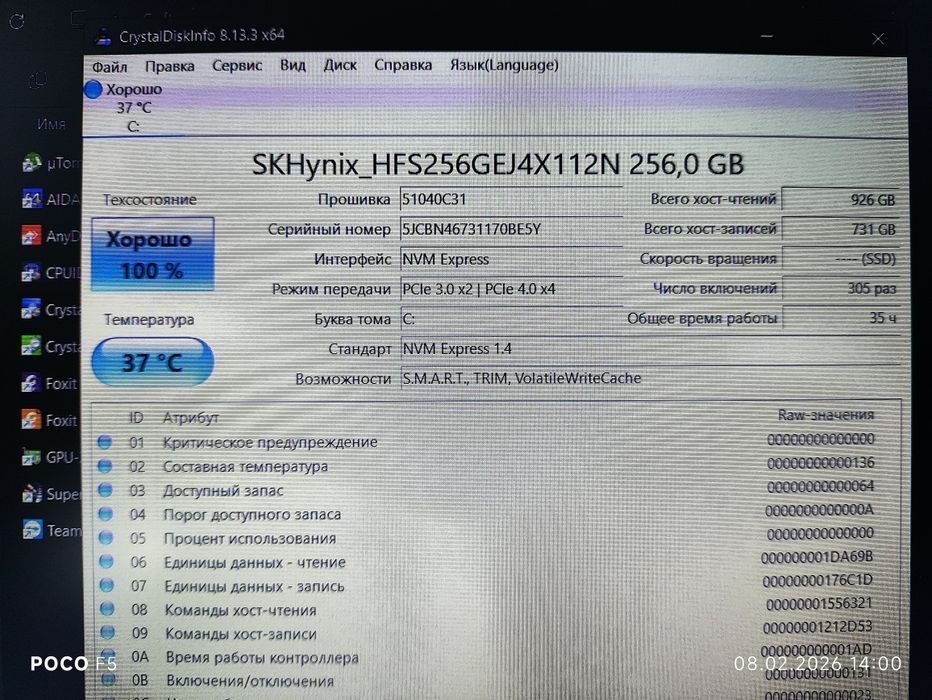Click raw value 0000001556321
932x700 pixels.
pyautogui.click(x=819, y=604)
